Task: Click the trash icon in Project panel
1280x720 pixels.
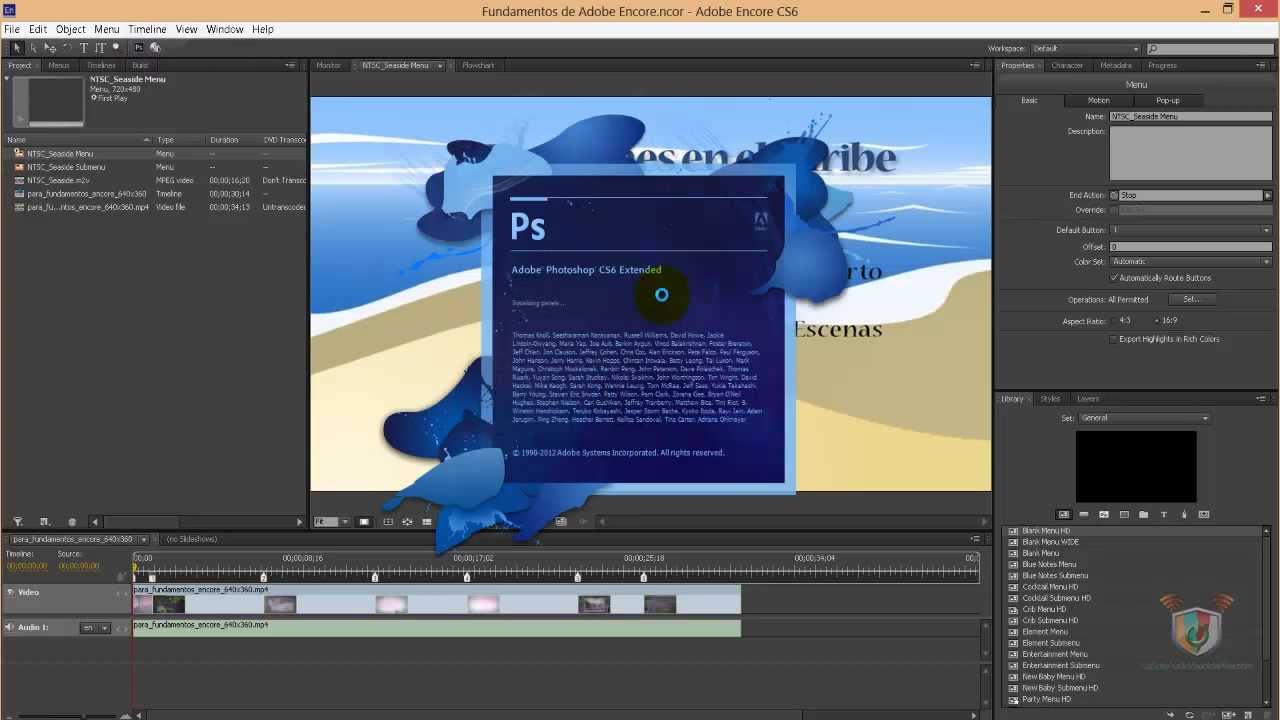Action: click(x=72, y=521)
